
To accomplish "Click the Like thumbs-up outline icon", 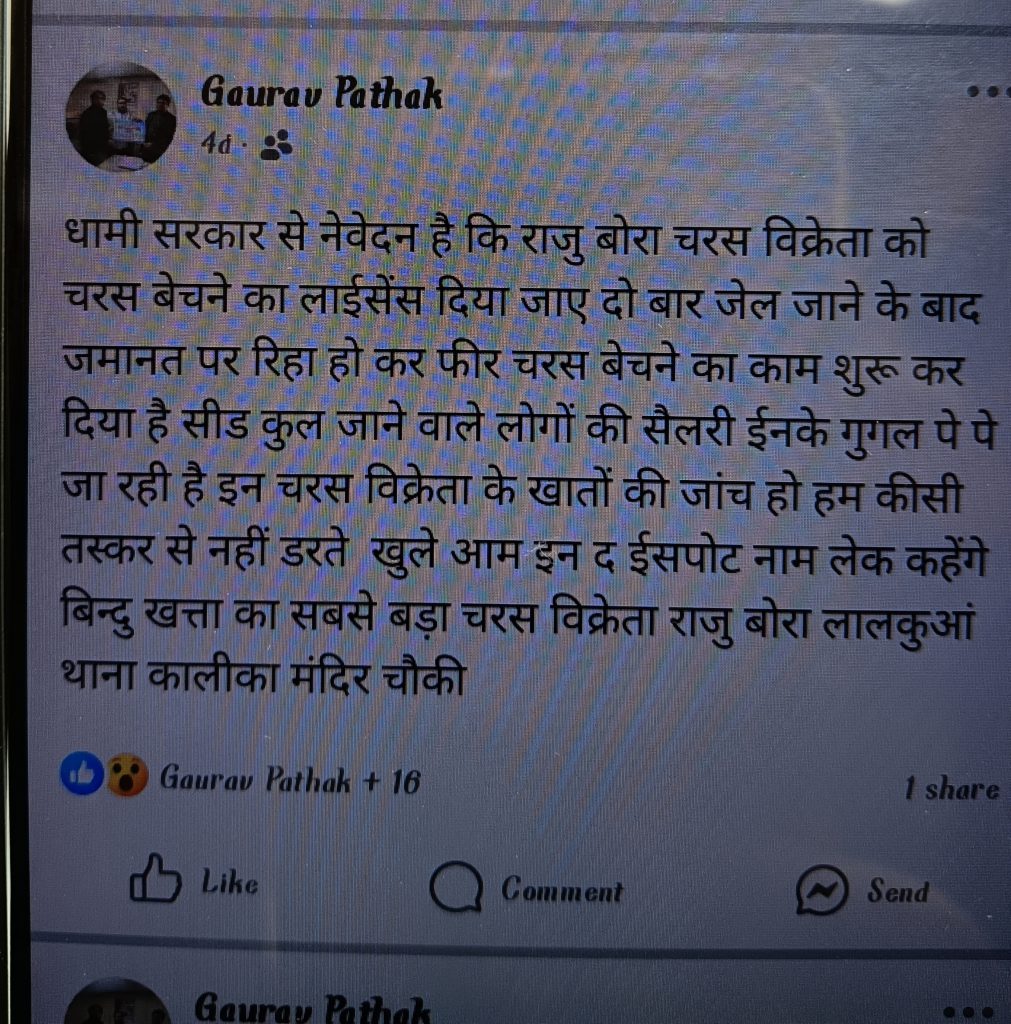I will point(155,878).
